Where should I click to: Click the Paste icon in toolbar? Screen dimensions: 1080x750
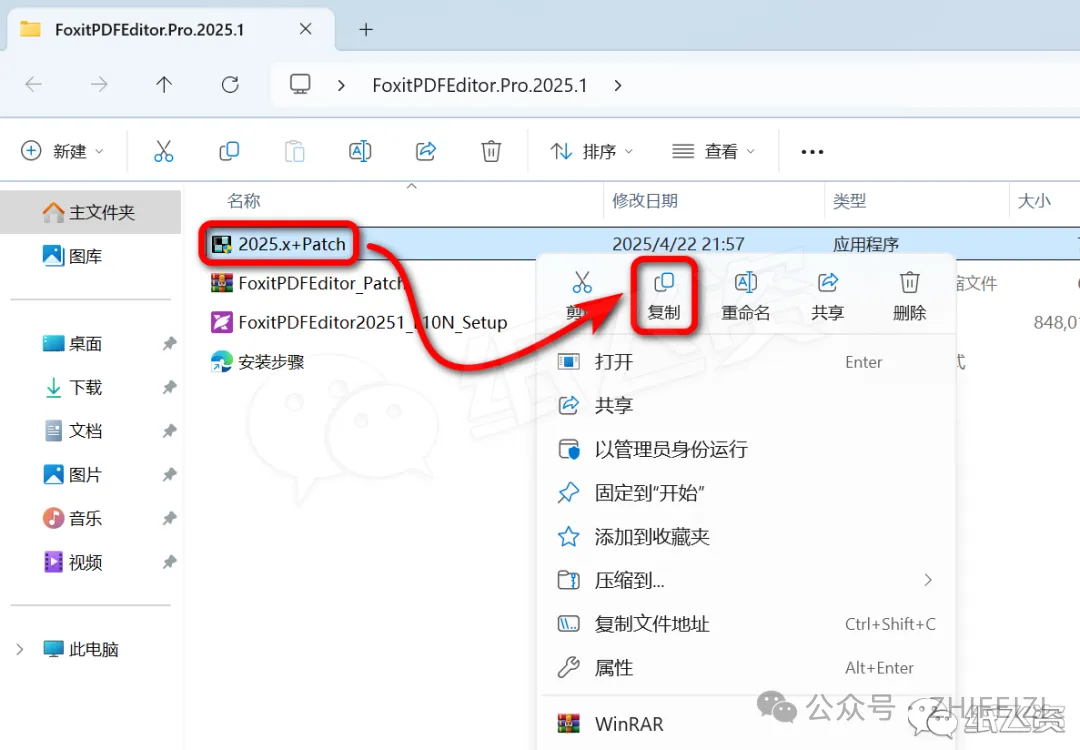[294, 151]
